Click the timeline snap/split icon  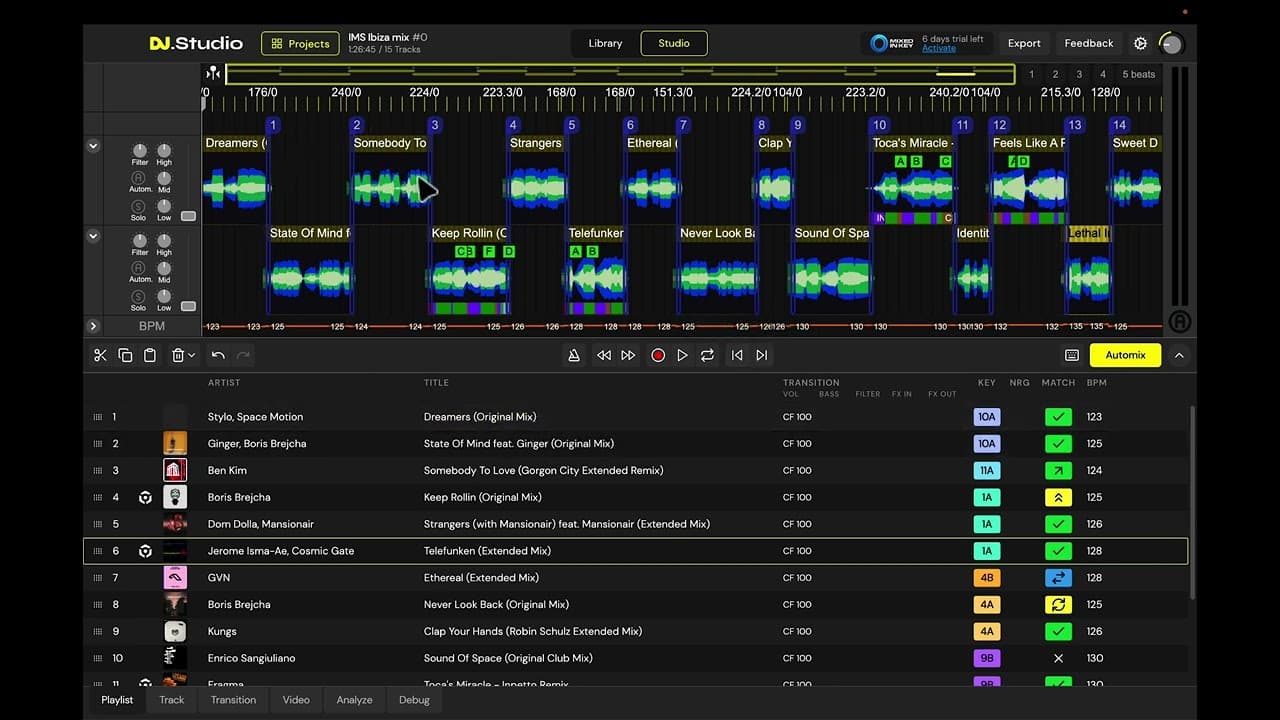(x=213, y=73)
